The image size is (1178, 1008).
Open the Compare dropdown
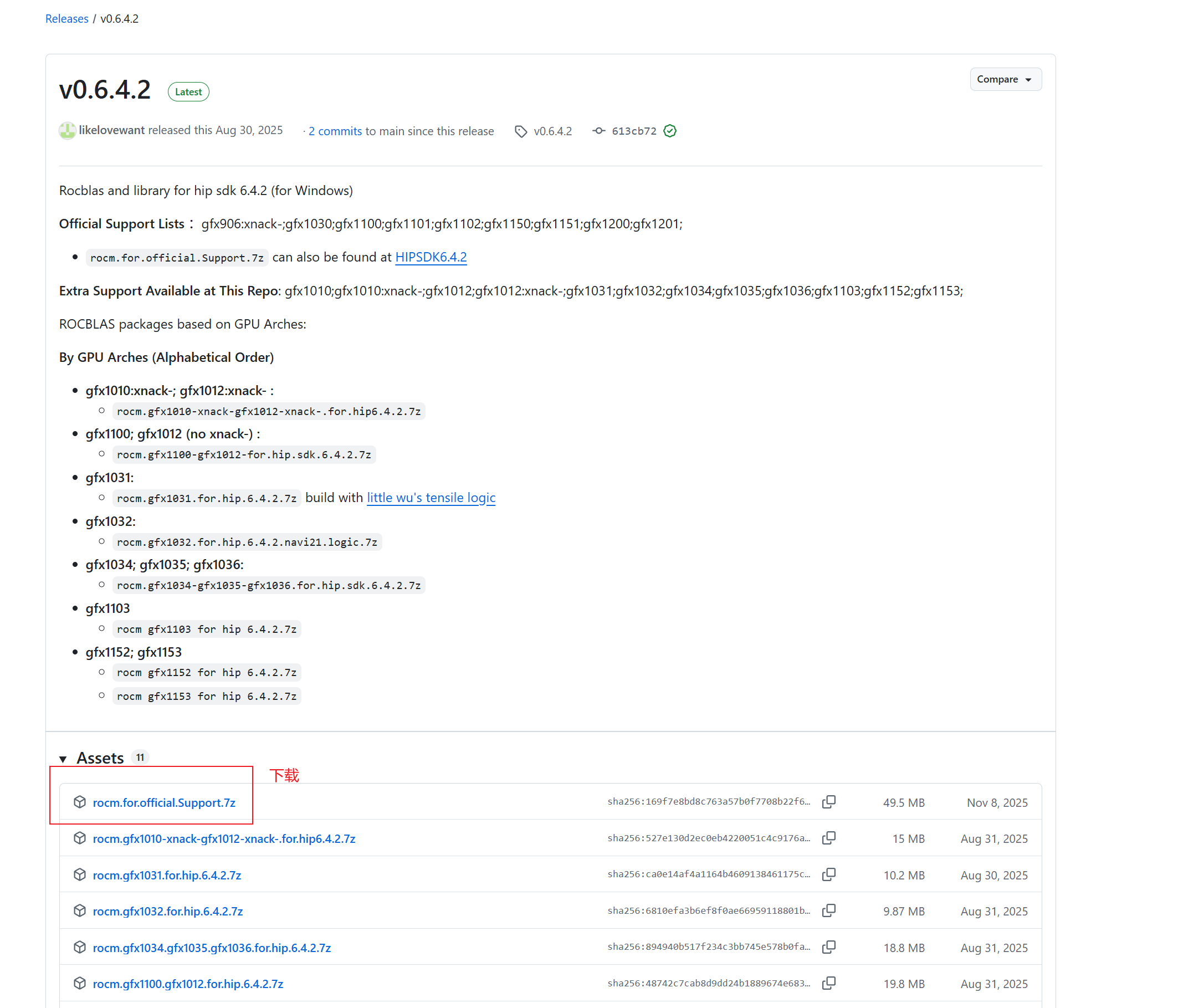tap(1005, 80)
